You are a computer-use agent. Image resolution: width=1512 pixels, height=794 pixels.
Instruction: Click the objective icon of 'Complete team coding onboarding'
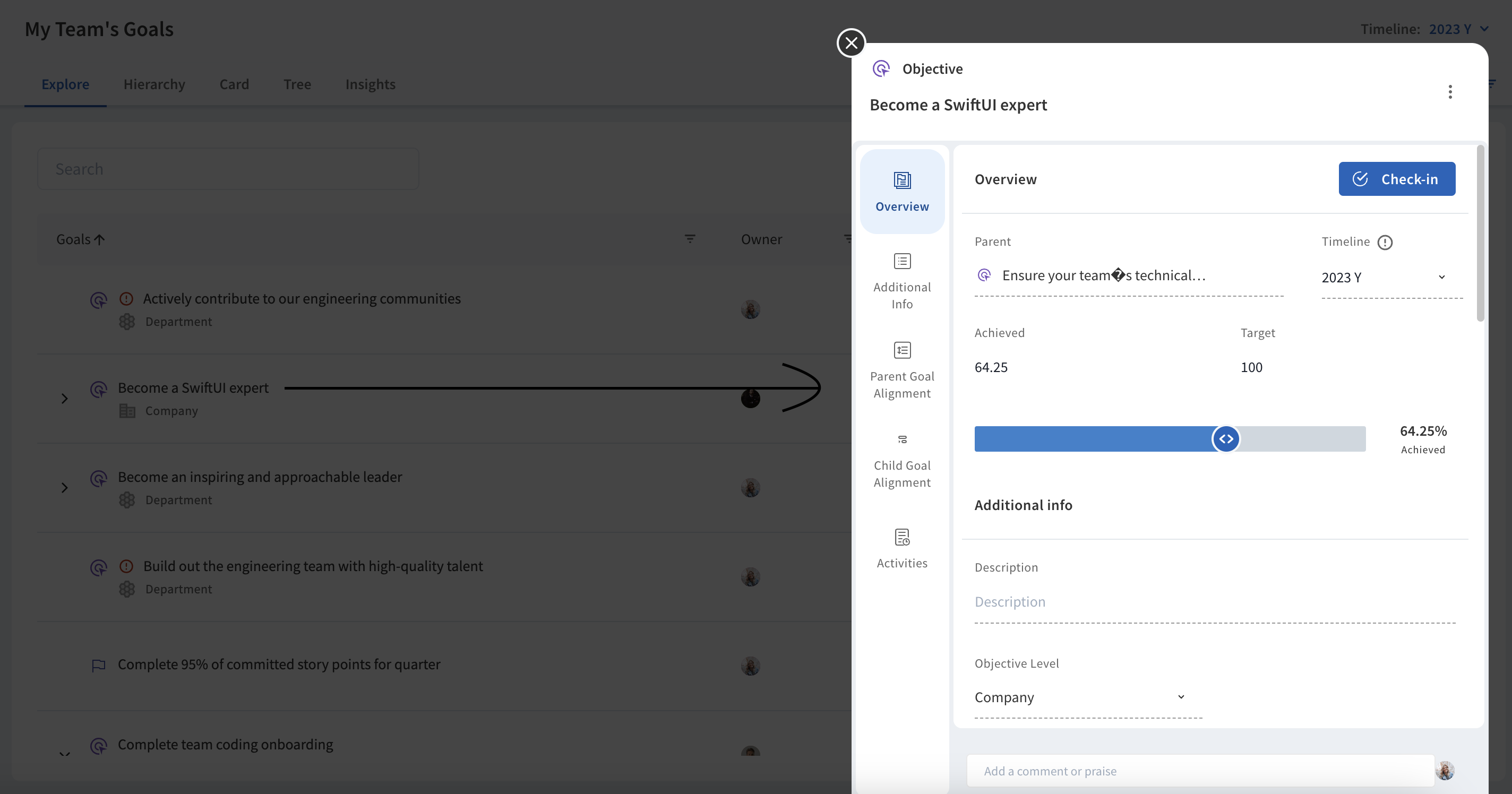pos(99,746)
